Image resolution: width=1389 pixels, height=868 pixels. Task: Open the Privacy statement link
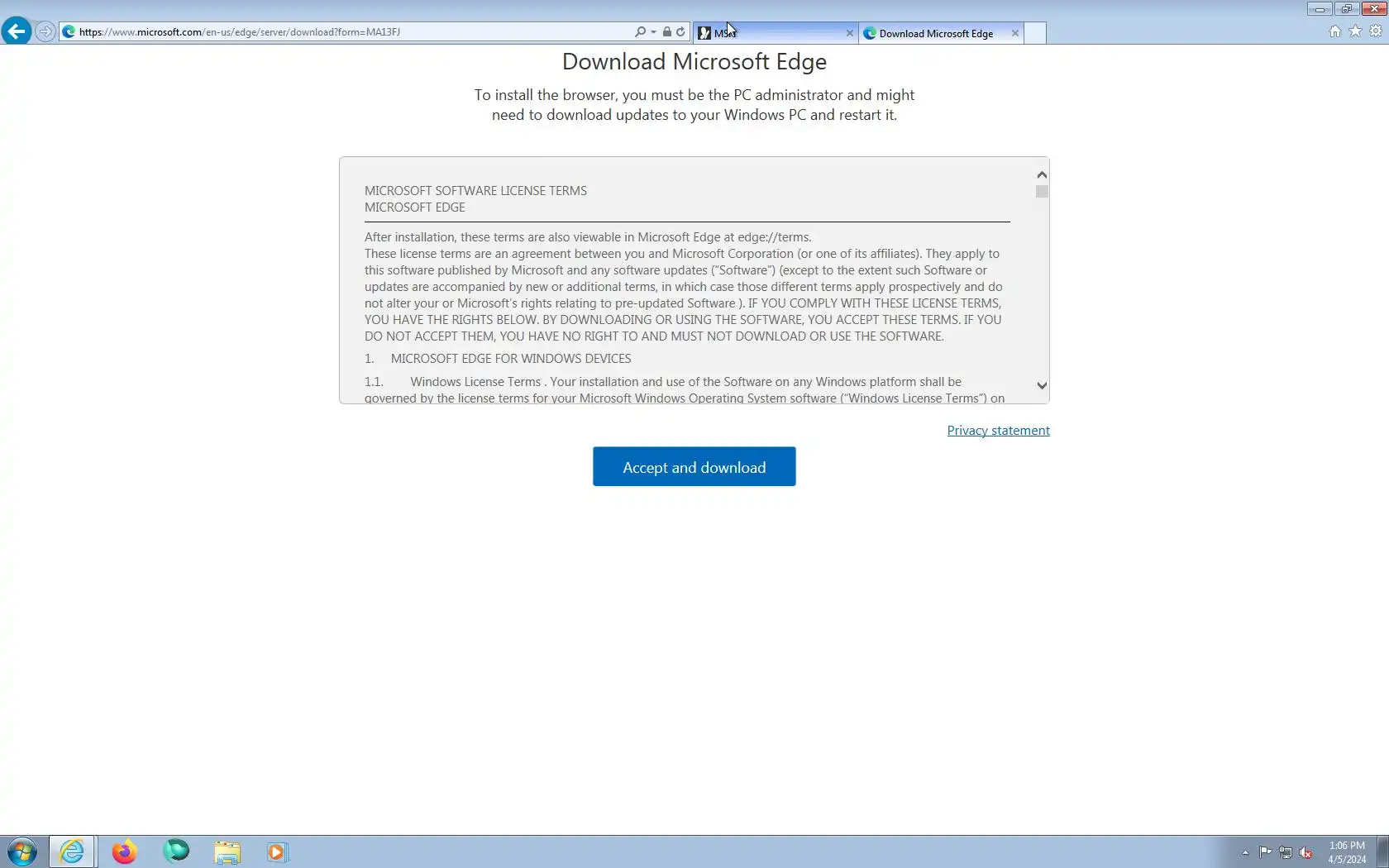998,431
